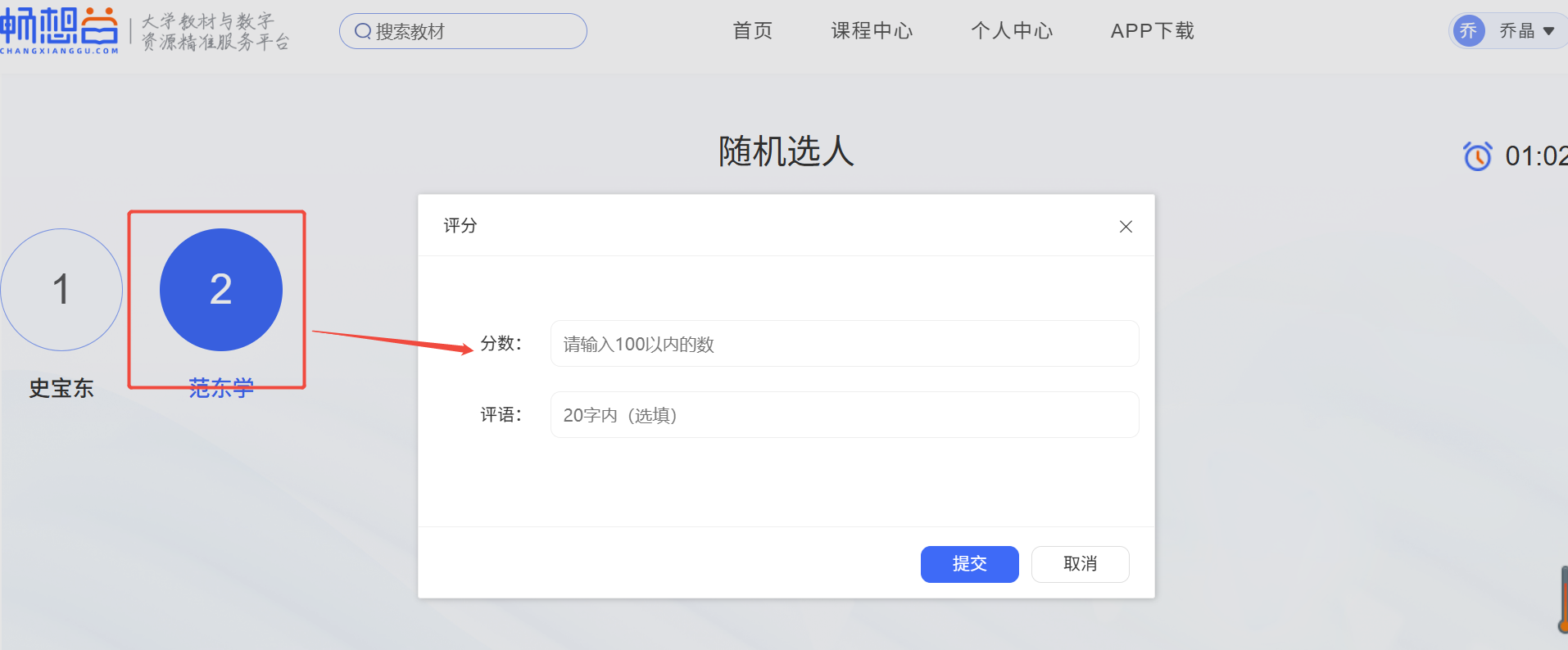Select student circle number 1
The width and height of the screenshot is (1568, 650).
pos(61,290)
